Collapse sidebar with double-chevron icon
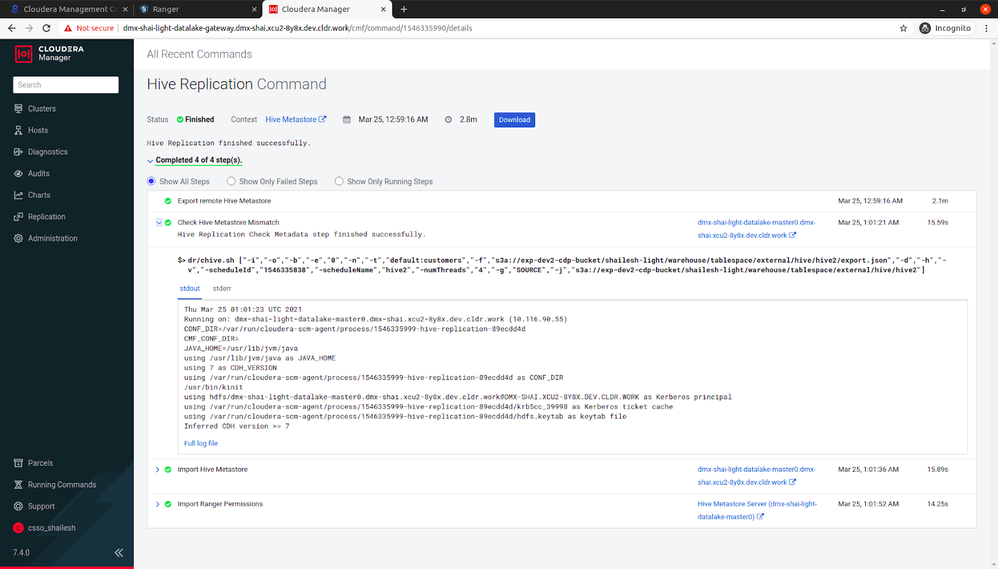 click(x=118, y=552)
